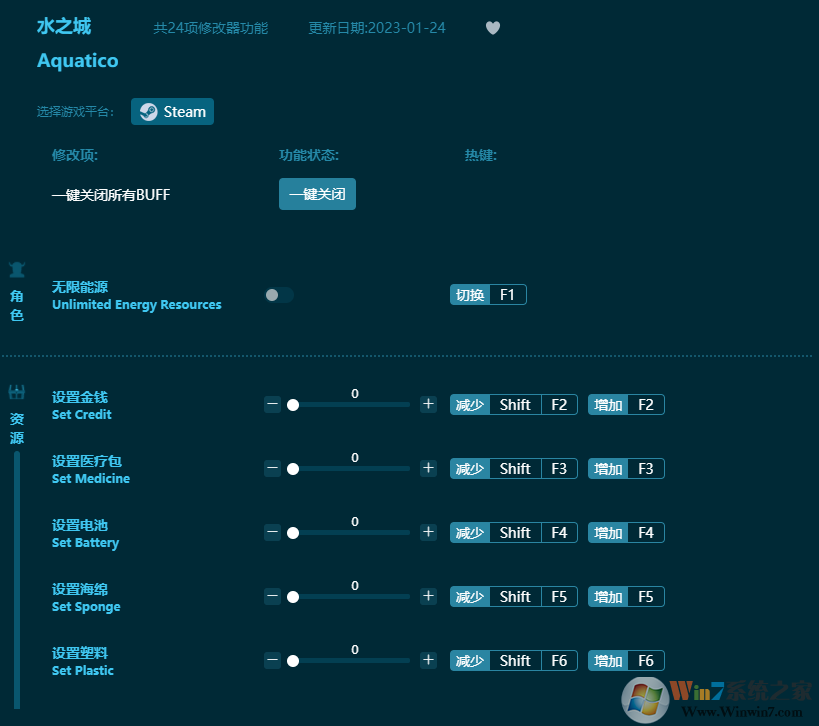This screenshot has width=819, height=726.
Task: Click the Steam platform button
Action: point(172,112)
